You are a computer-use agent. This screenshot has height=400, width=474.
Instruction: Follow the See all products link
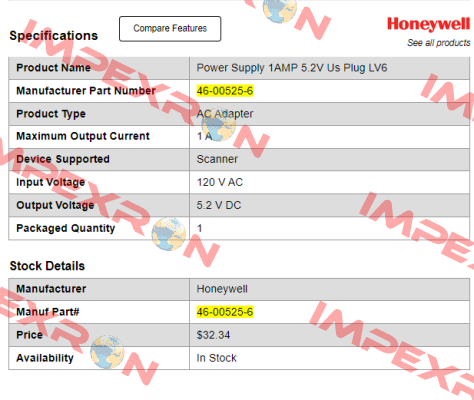(x=439, y=43)
